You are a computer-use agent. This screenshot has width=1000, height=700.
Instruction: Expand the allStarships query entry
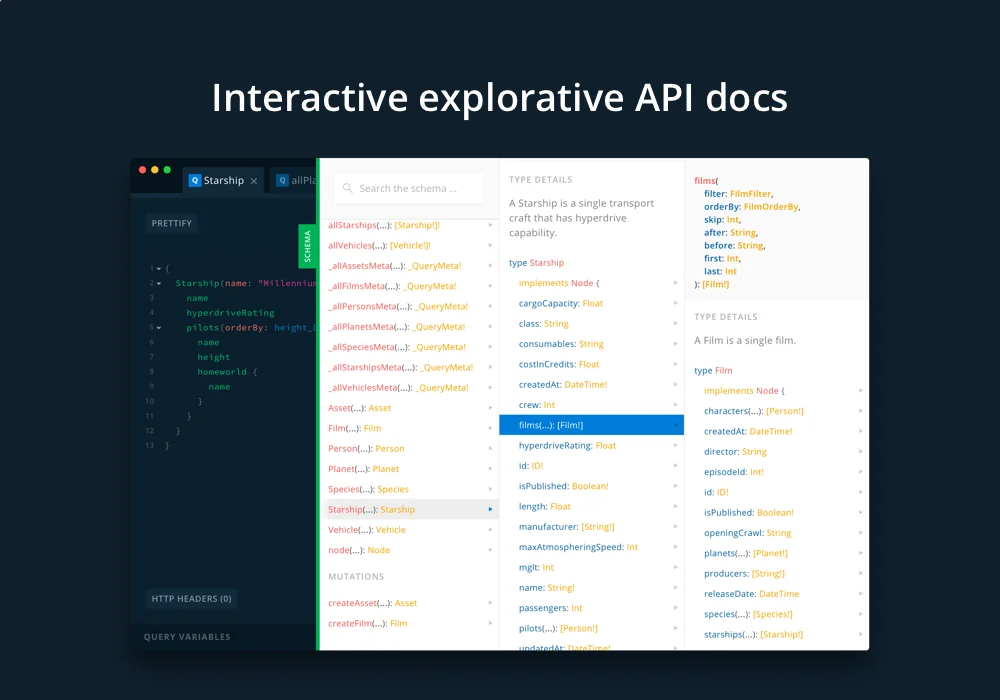click(x=490, y=225)
